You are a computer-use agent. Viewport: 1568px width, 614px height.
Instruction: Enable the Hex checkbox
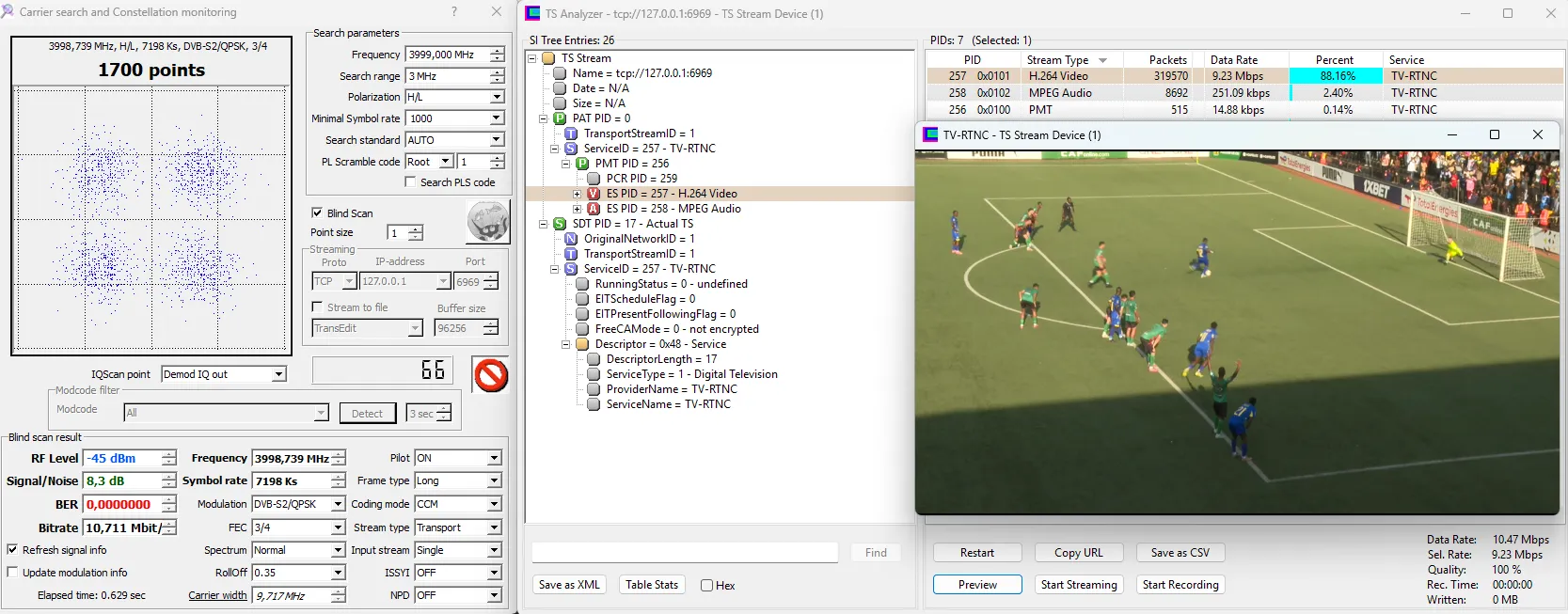pyautogui.click(x=706, y=585)
